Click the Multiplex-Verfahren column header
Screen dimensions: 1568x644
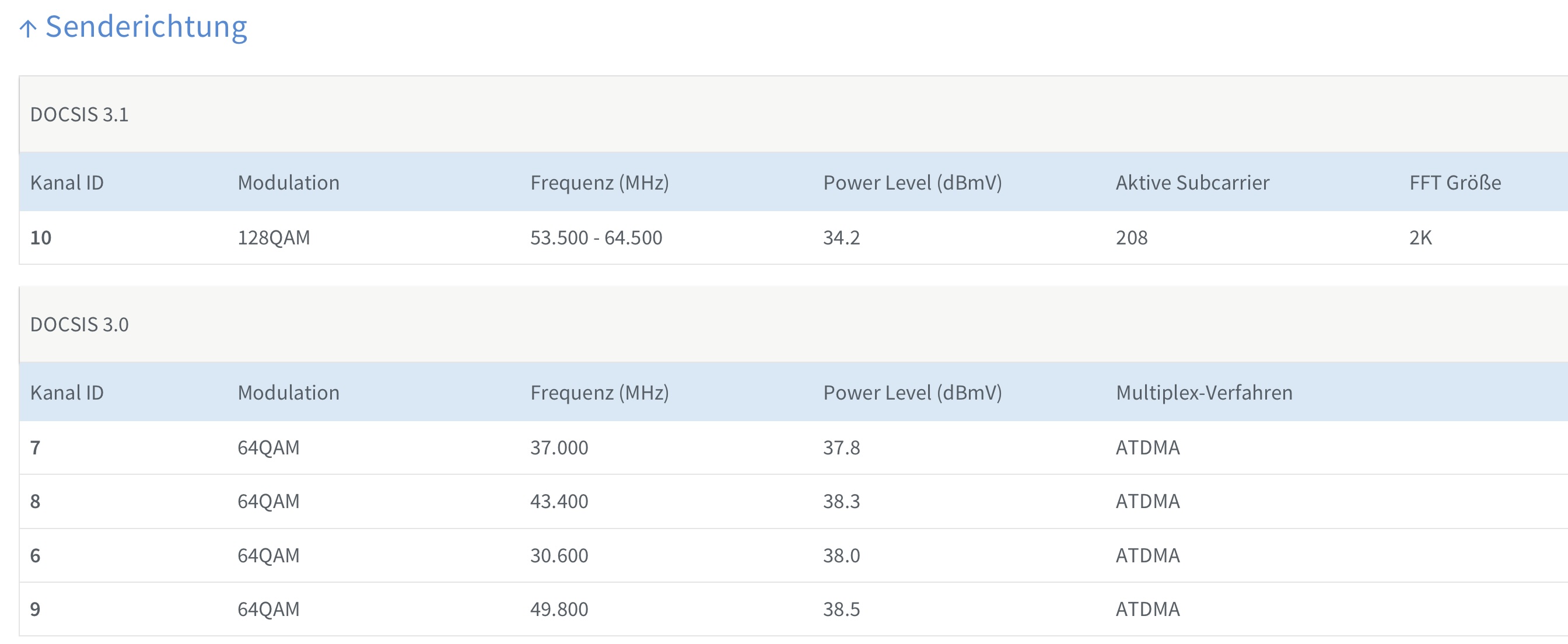coord(1203,393)
